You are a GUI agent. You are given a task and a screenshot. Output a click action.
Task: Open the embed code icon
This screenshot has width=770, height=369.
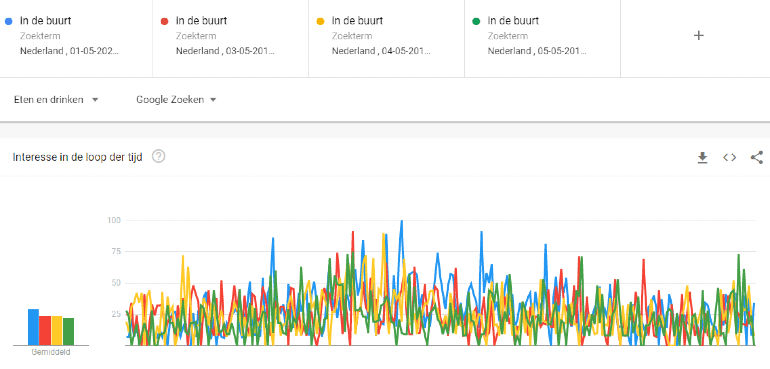[x=730, y=157]
